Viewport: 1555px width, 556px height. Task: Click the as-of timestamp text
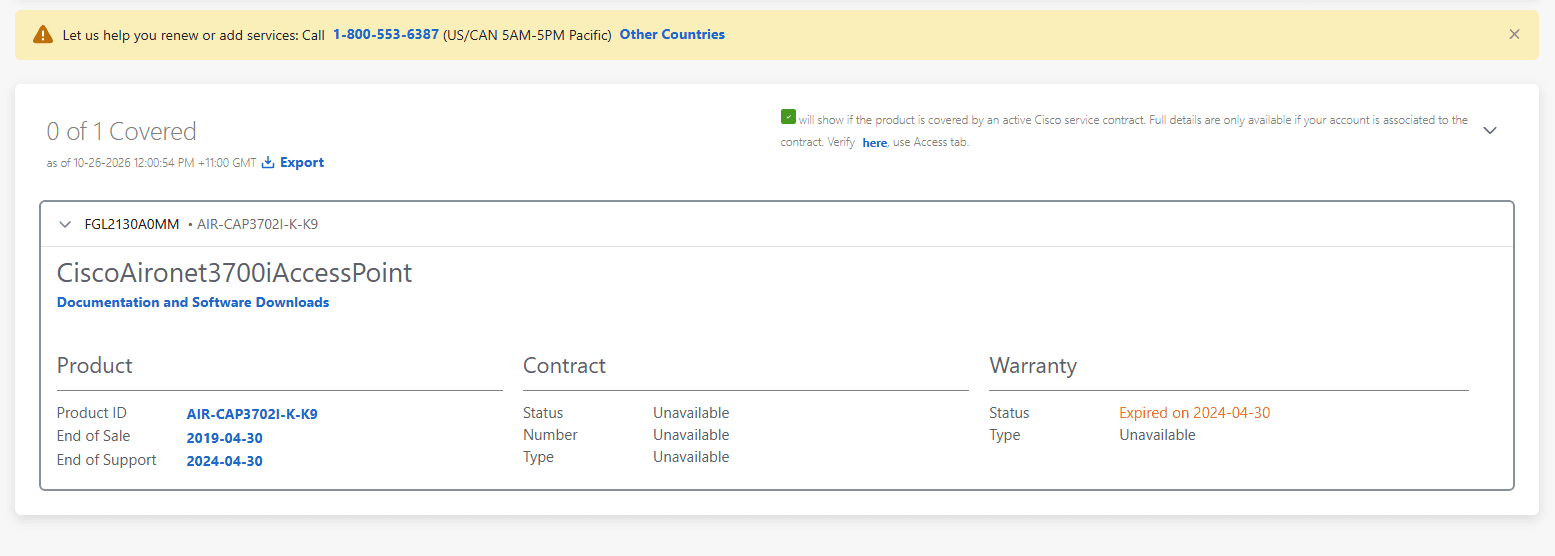coord(152,163)
